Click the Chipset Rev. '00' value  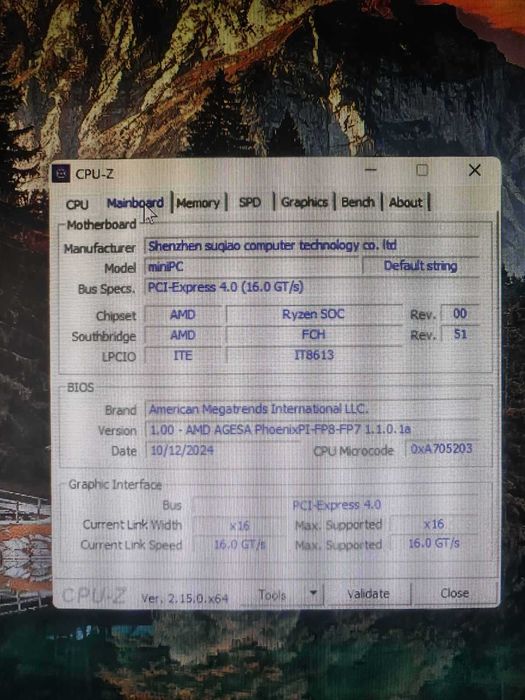[x=460, y=313]
